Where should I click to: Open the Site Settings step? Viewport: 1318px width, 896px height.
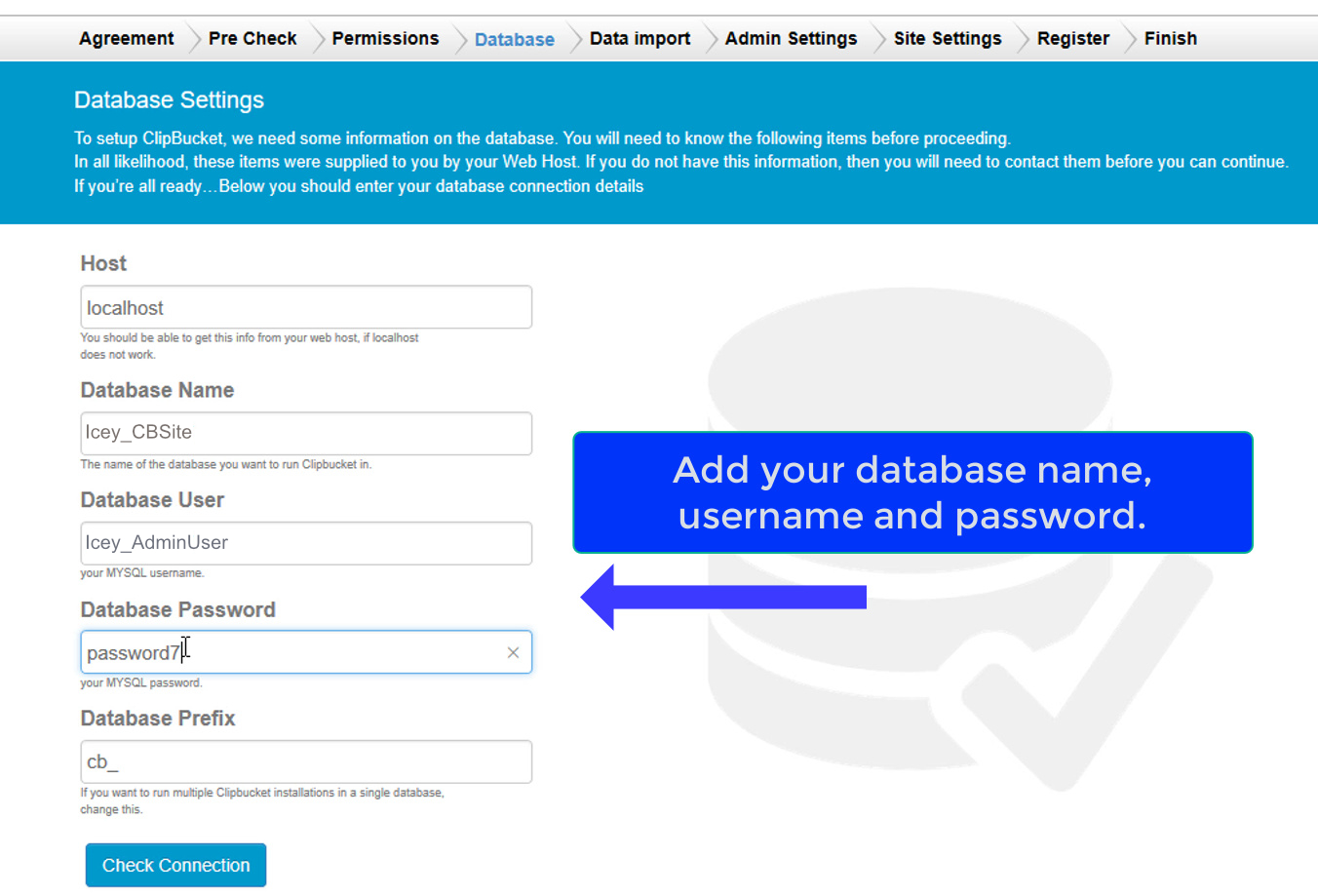coord(948,39)
